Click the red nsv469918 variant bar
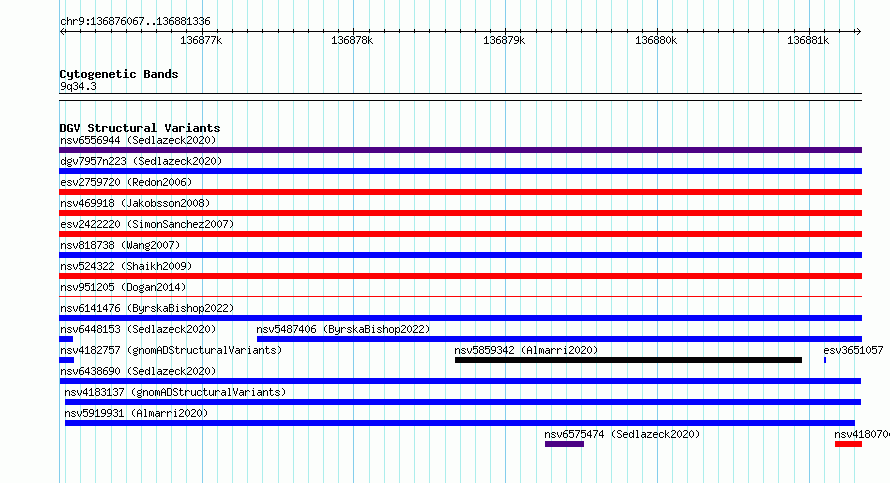The width and height of the screenshot is (890, 483). coord(460,213)
